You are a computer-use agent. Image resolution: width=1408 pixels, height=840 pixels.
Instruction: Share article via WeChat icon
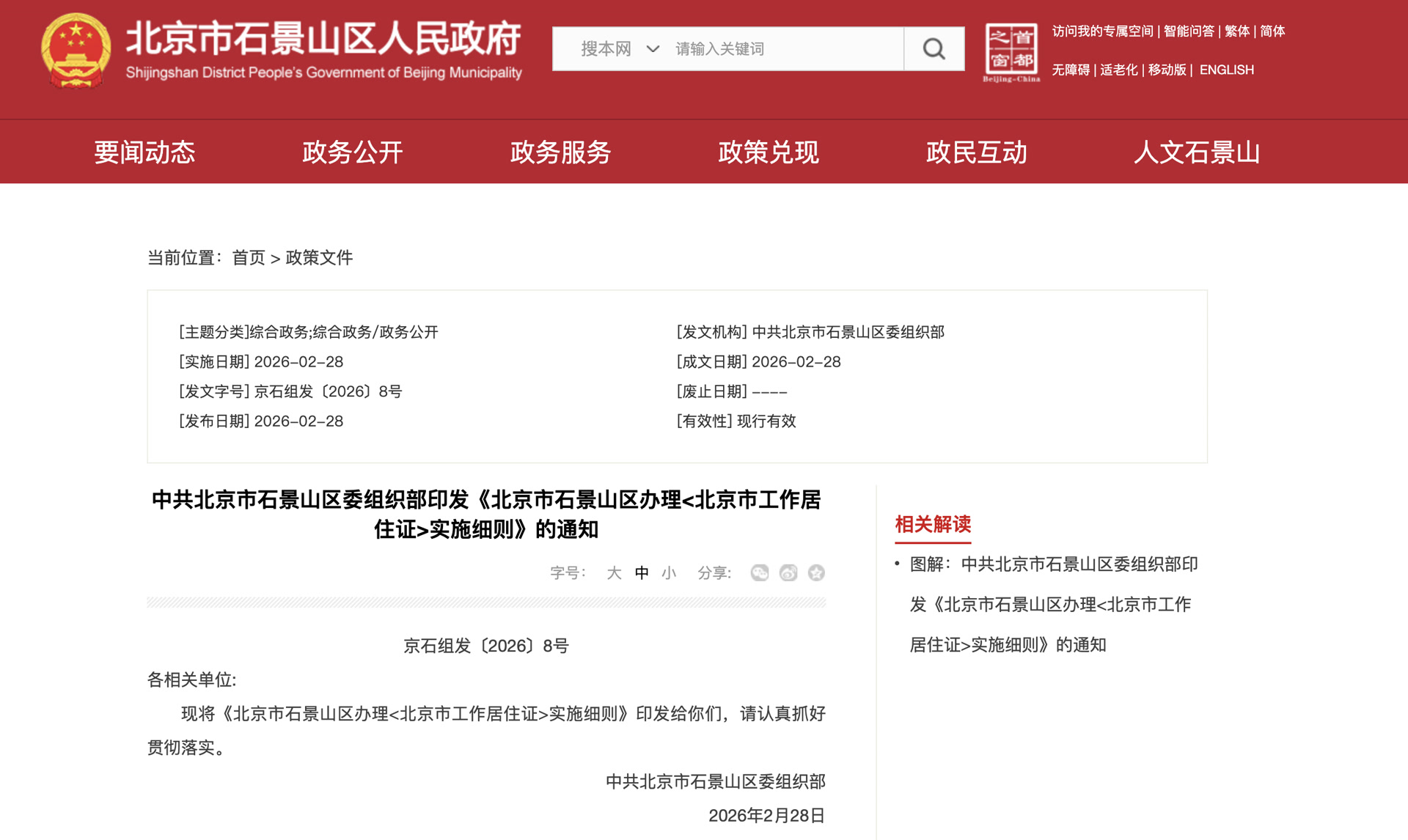pos(760,572)
